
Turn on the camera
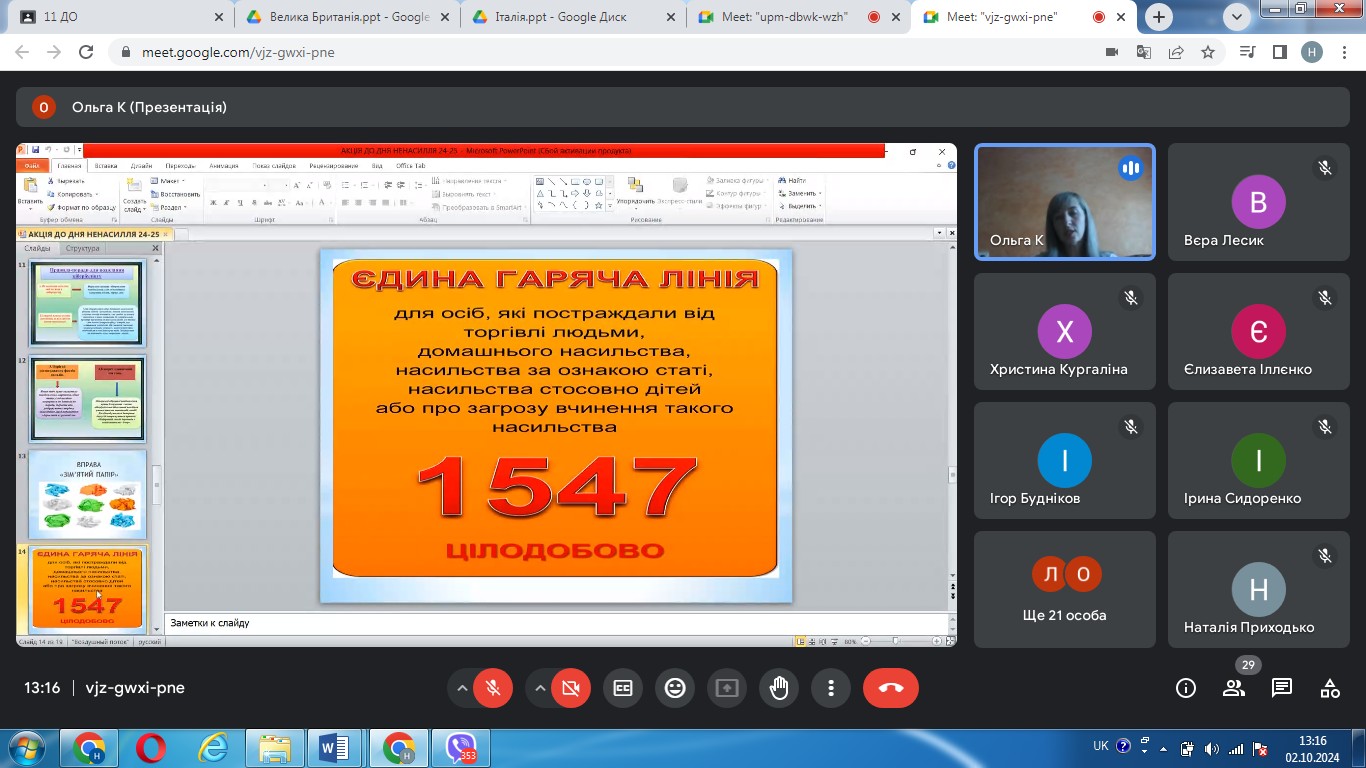[571, 688]
